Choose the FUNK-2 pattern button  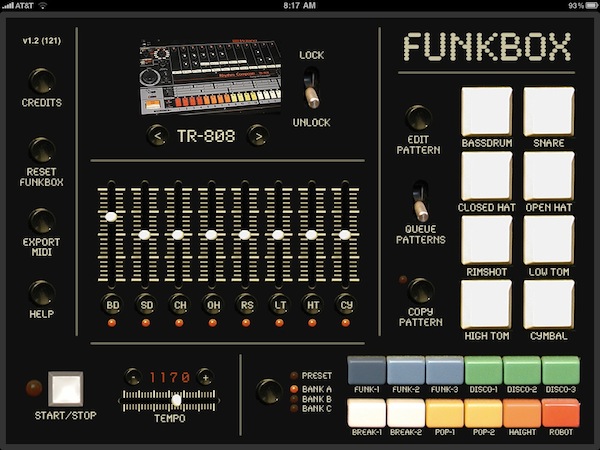pyautogui.click(x=406, y=370)
